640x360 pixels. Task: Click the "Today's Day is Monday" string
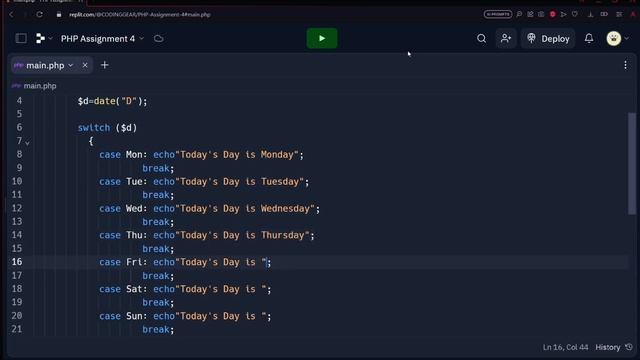click(x=237, y=155)
